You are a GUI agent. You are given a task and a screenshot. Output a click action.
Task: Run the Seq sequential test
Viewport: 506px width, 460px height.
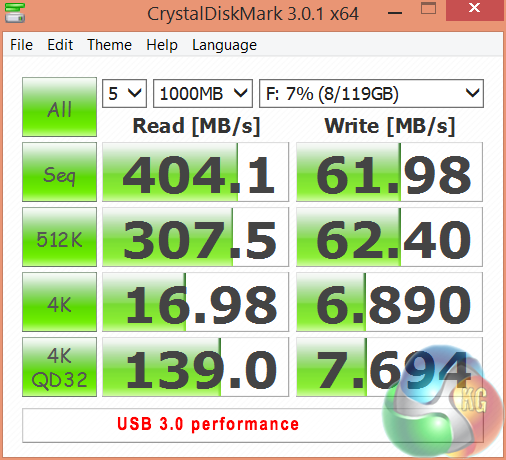59,172
